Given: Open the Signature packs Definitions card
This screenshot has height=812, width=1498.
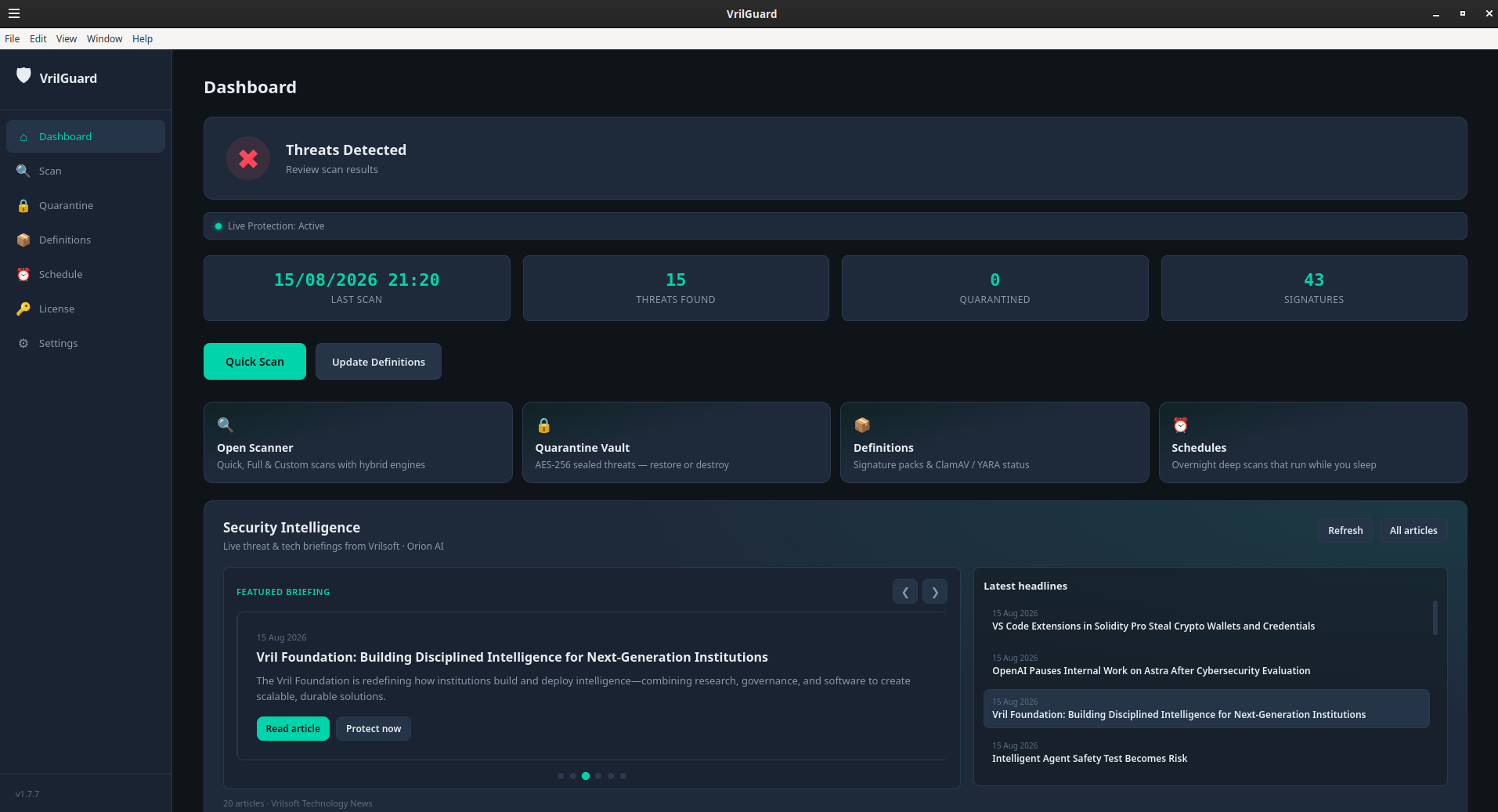Looking at the screenshot, I should tap(994, 442).
